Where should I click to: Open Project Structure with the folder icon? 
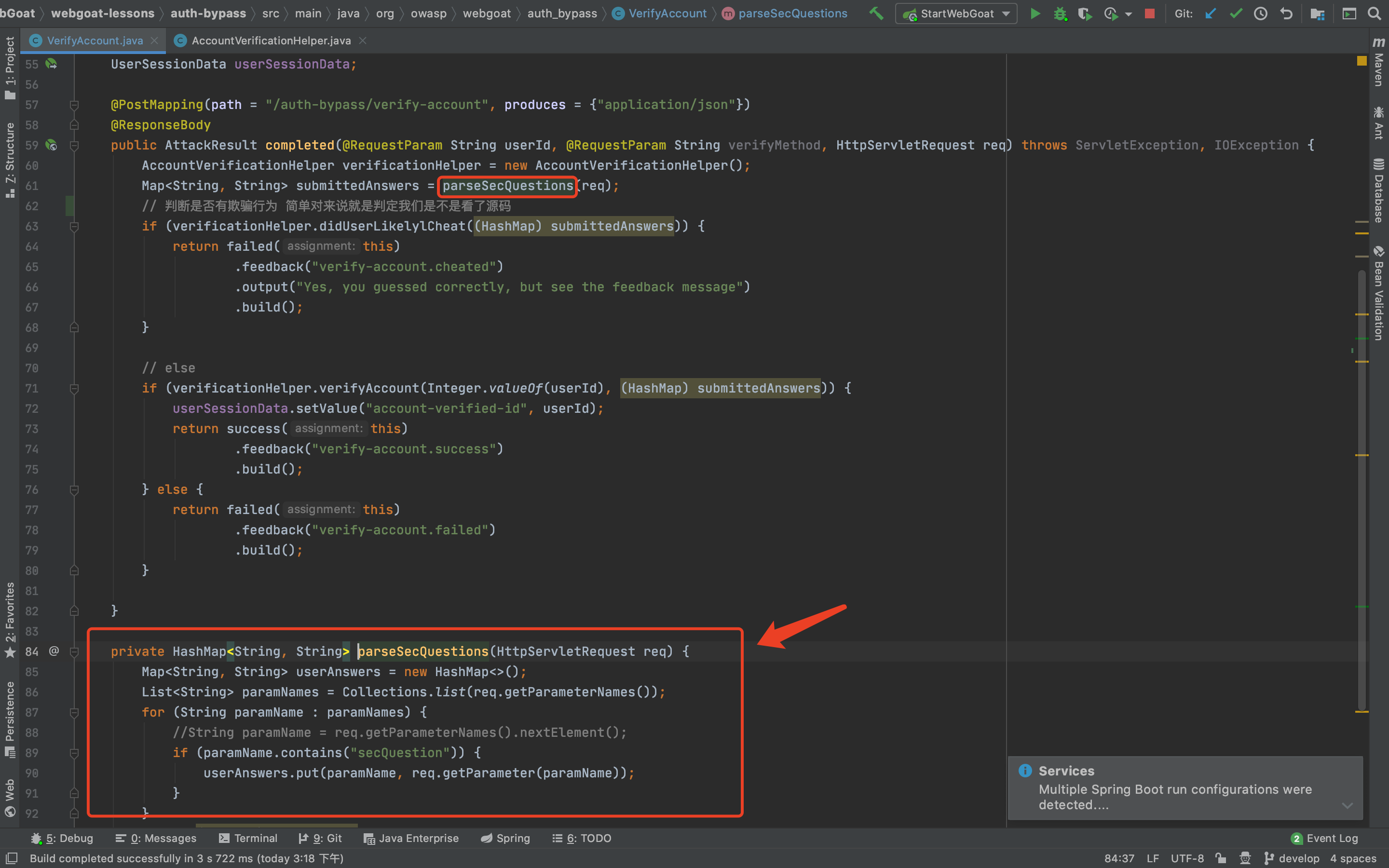(x=1317, y=13)
